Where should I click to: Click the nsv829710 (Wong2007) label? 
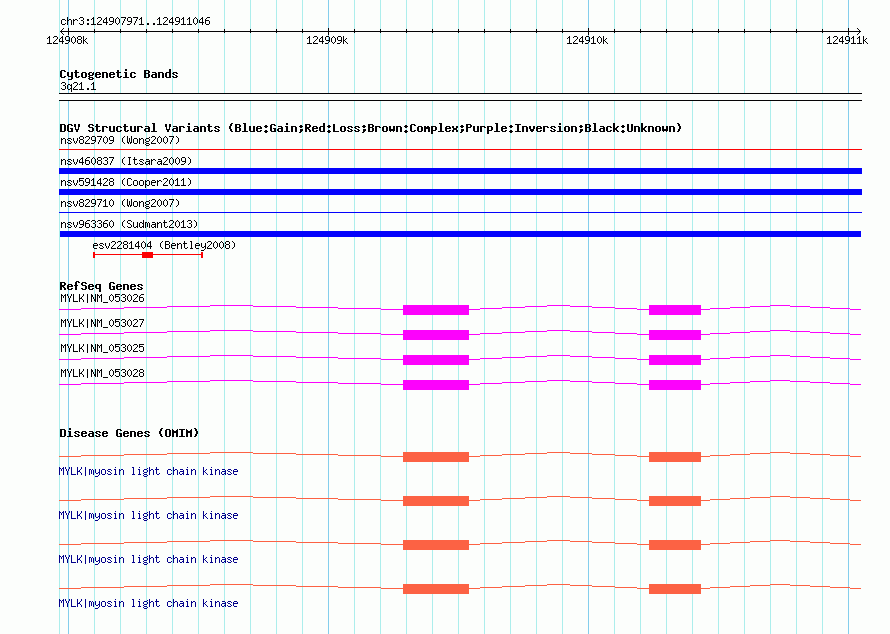[120, 203]
